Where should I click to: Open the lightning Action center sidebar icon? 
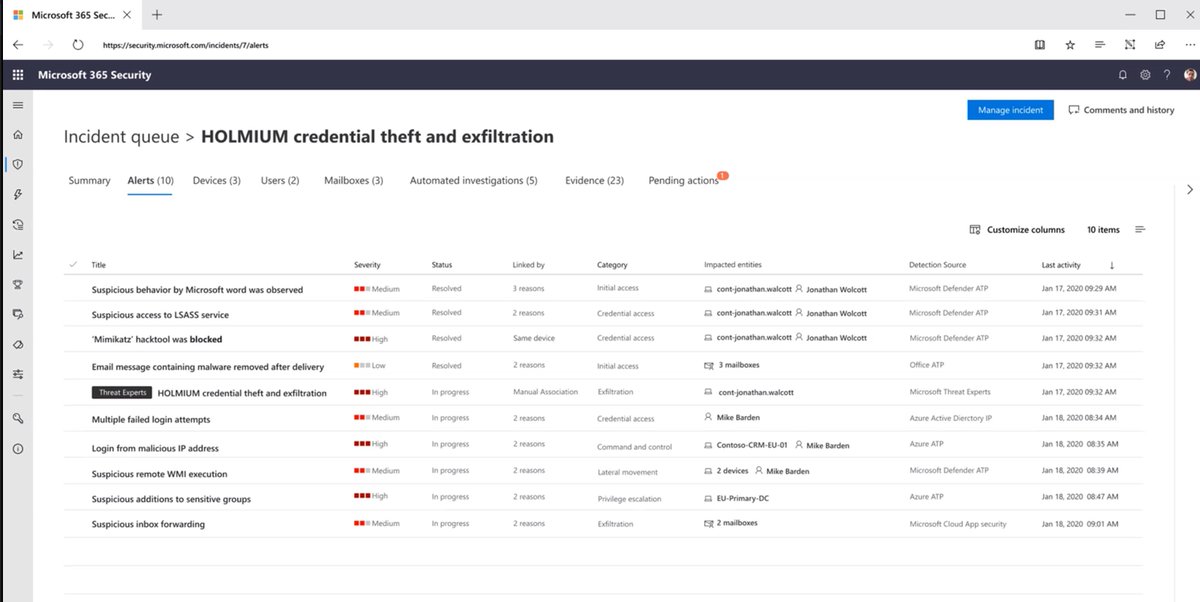click(17, 194)
